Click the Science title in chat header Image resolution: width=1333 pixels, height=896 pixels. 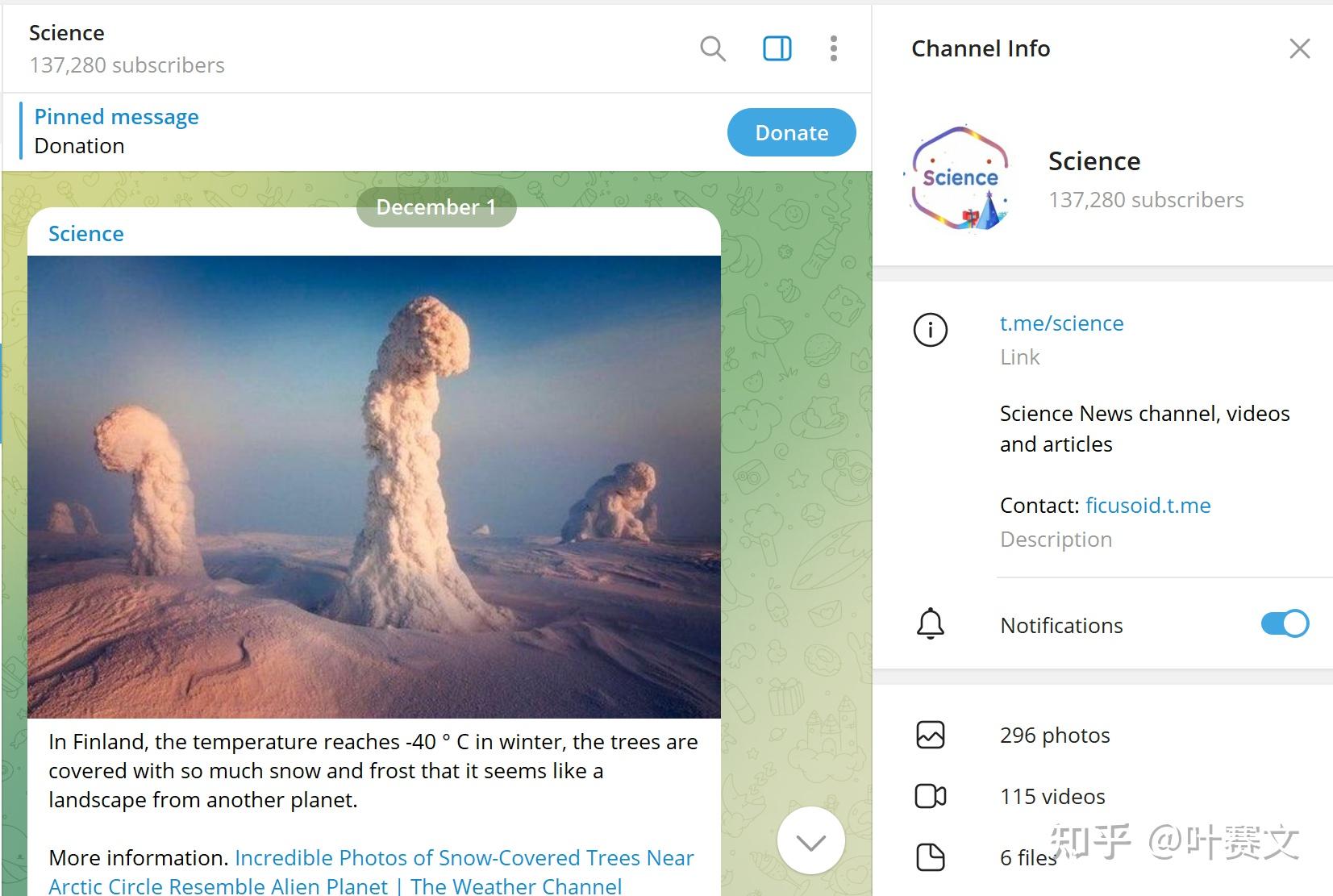[x=67, y=33]
